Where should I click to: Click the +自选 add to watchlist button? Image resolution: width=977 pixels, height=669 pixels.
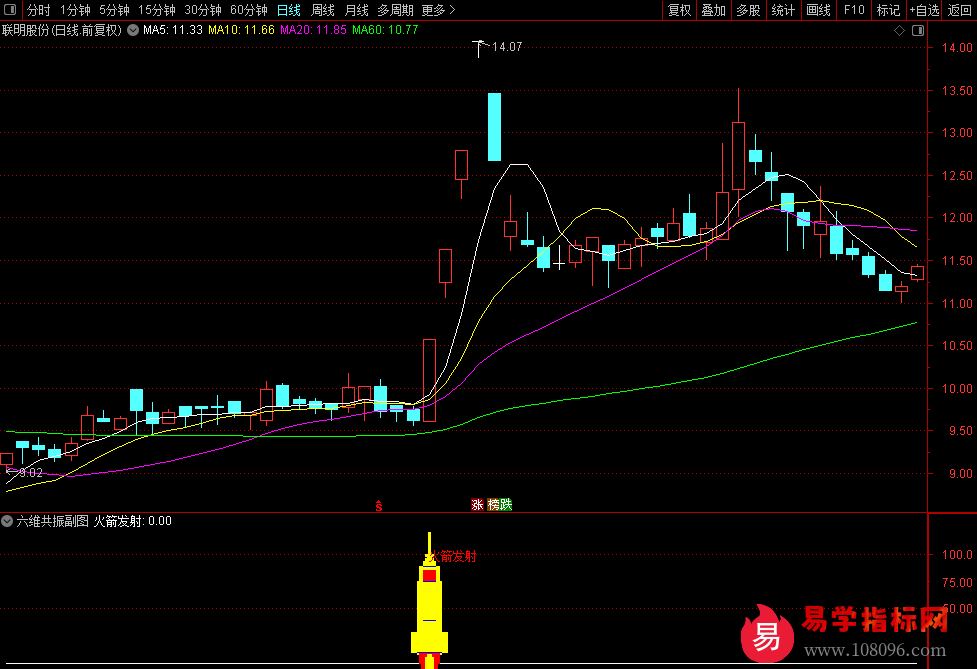tap(924, 10)
